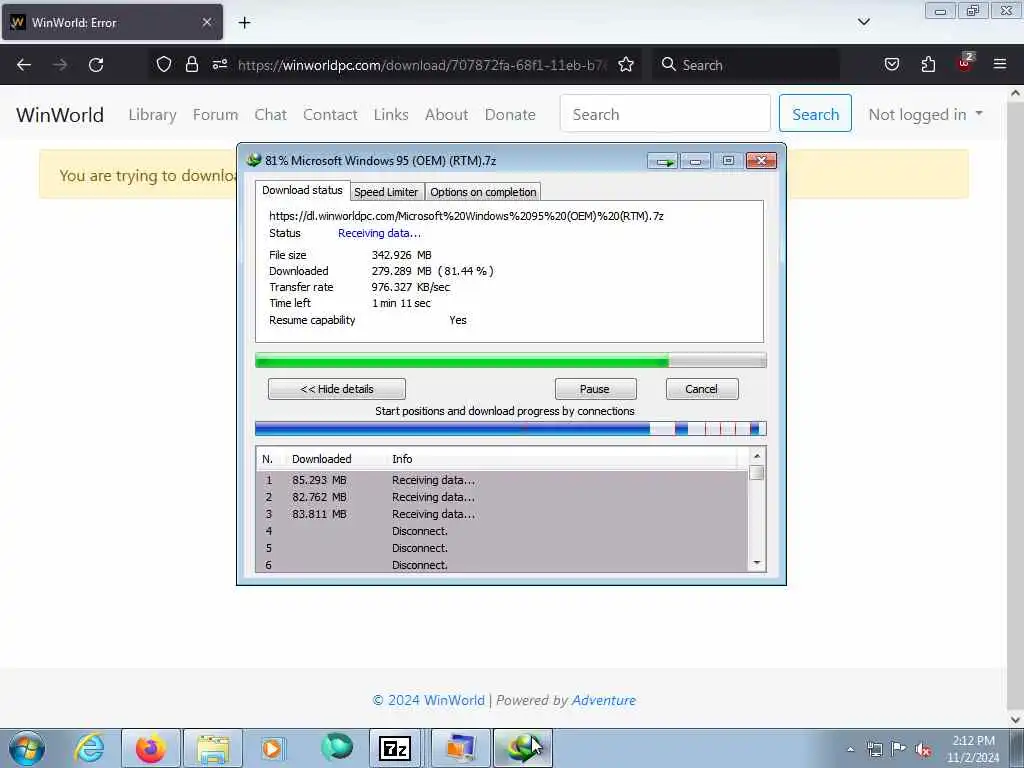The height and width of the screenshot is (768, 1024).
Task: Click the Firefox toolbar Search box
Action: 745,65
